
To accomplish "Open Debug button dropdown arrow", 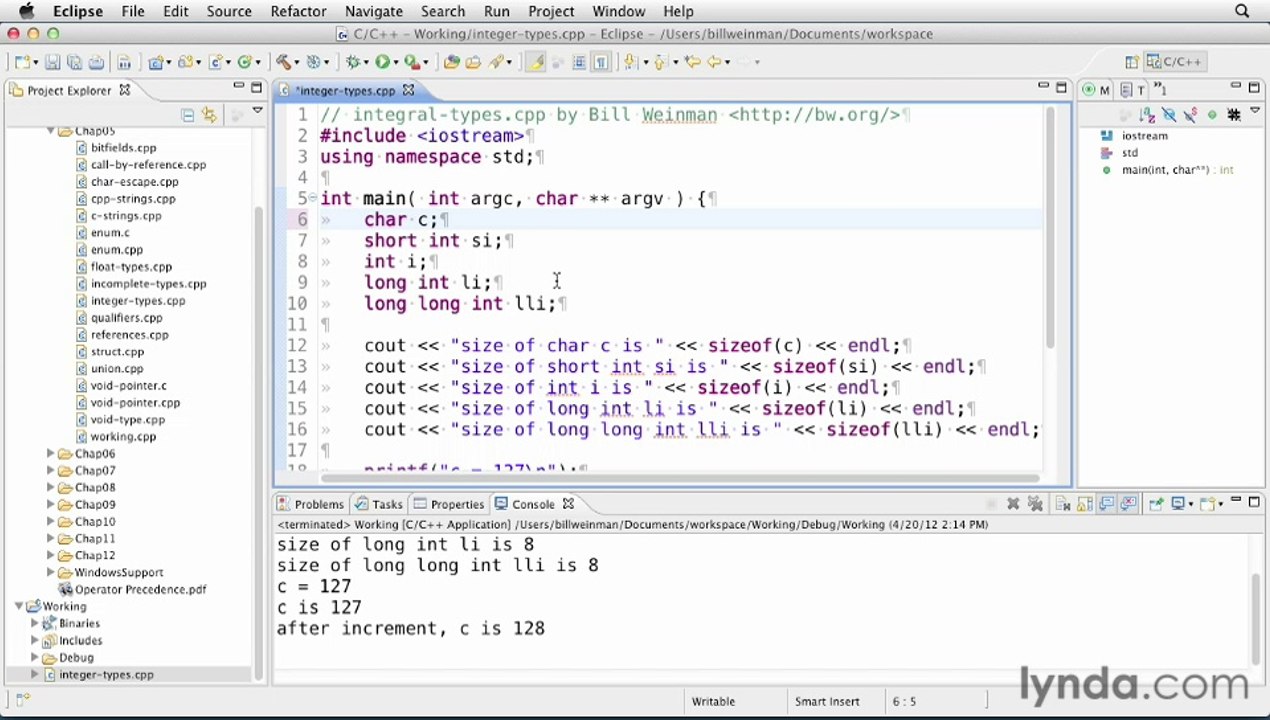I will 365,62.
